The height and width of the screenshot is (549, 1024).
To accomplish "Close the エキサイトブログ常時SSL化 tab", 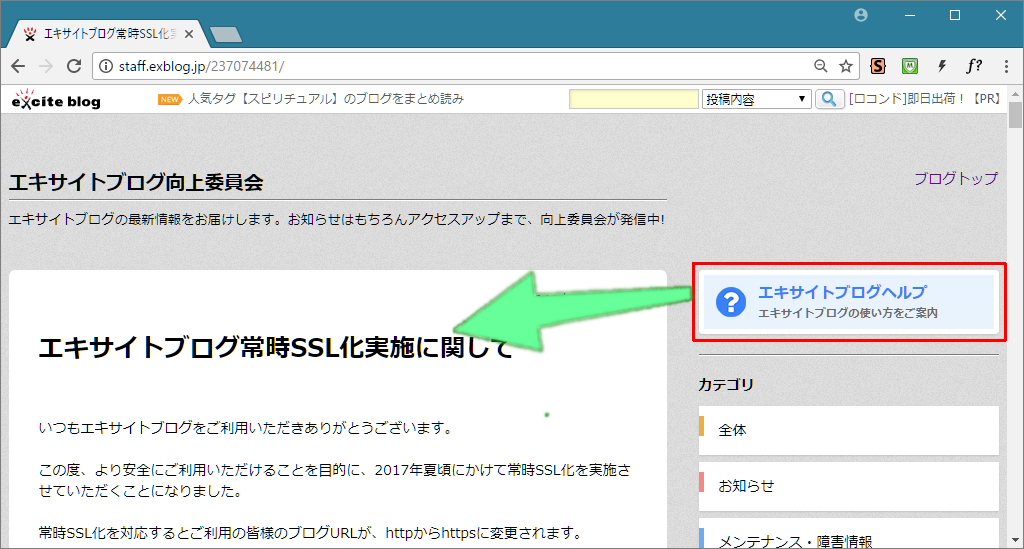I will (x=189, y=34).
